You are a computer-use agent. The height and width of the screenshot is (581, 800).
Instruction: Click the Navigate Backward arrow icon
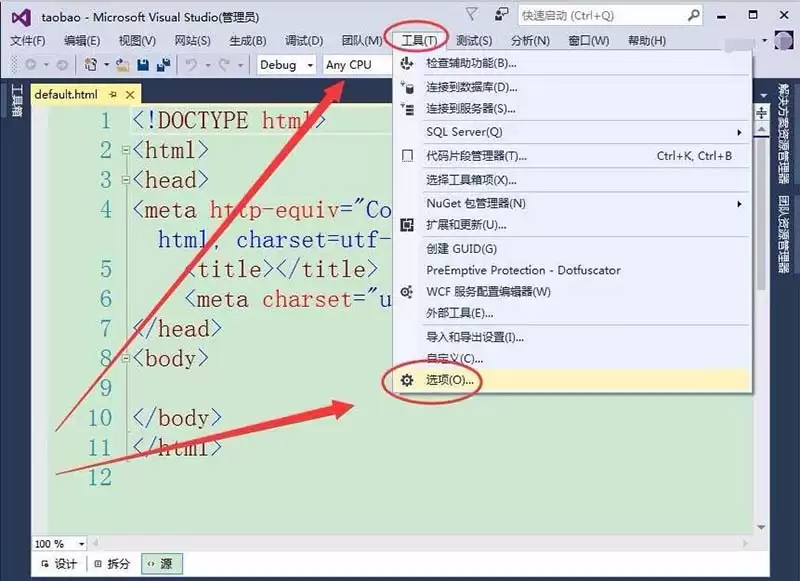click(30, 63)
